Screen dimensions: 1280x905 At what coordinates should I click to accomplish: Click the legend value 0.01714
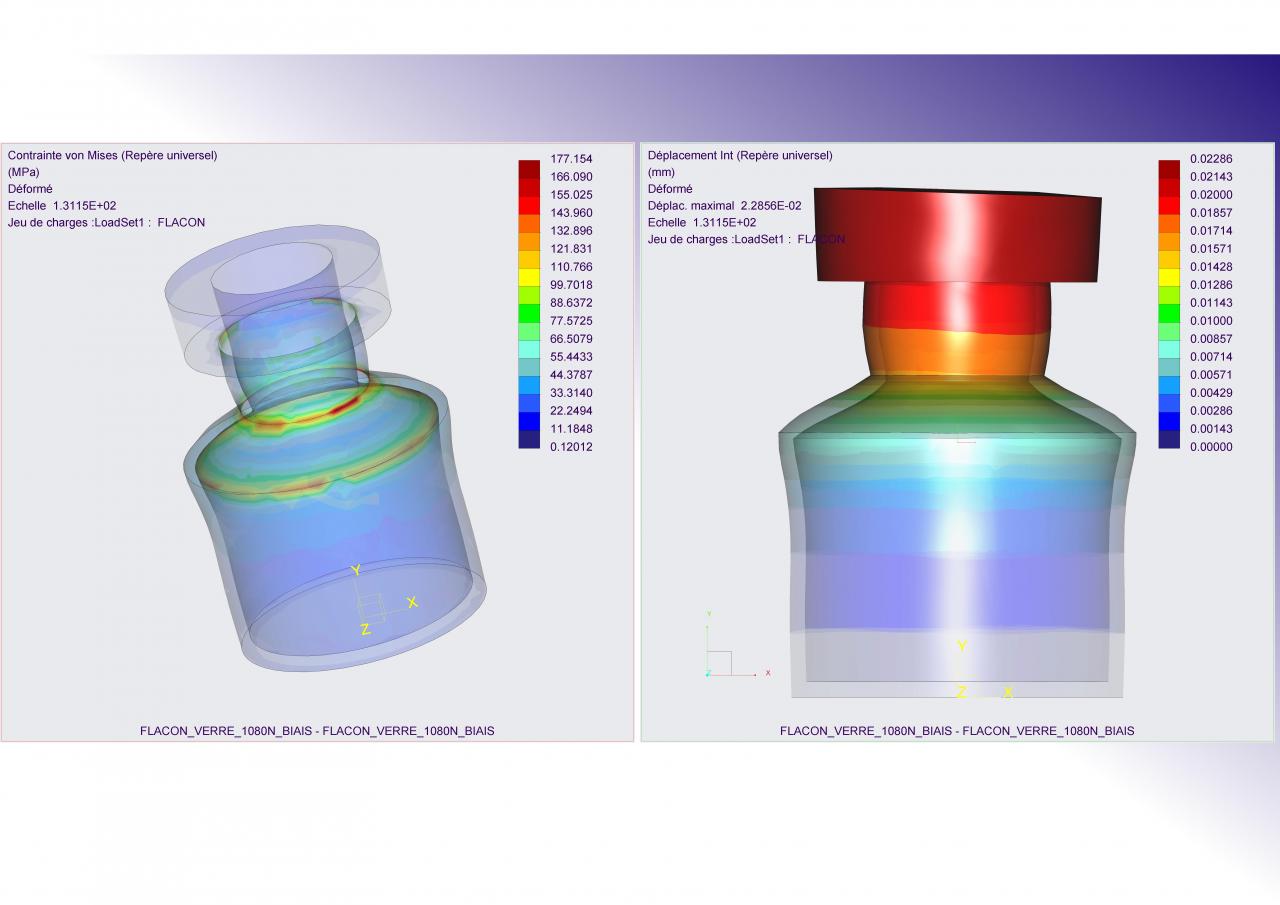[x=1211, y=231]
